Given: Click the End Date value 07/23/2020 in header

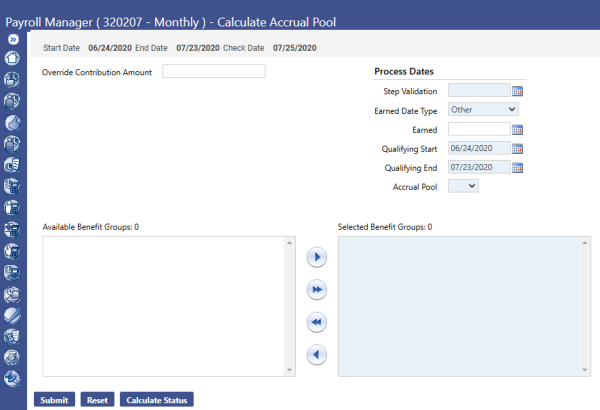Looking at the screenshot, I should click(x=198, y=48).
